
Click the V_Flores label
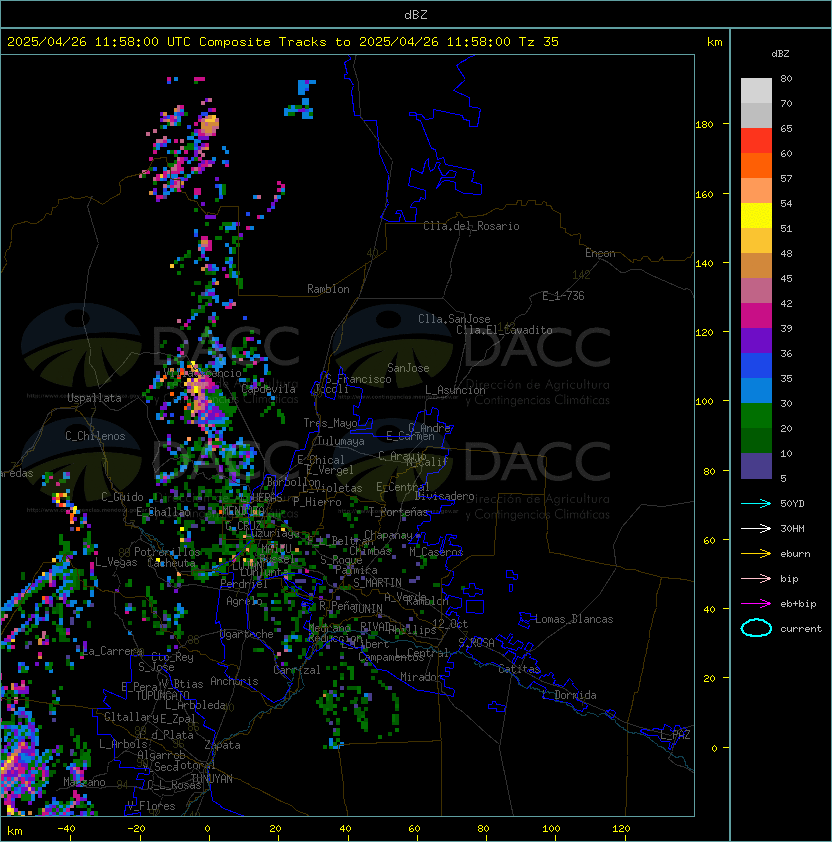pyautogui.click(x=151, y=806)
